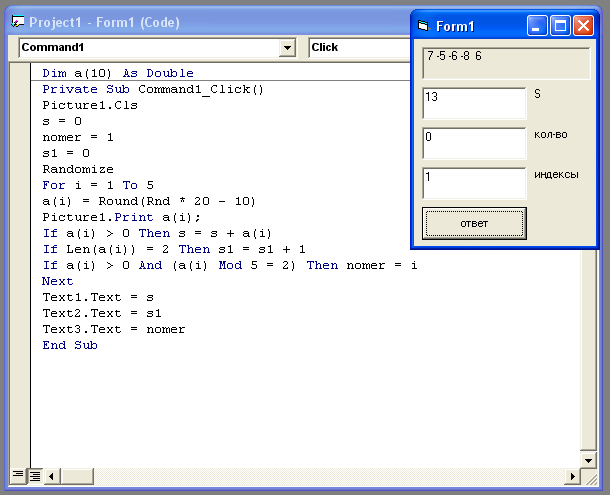Click the horizontal scrollbar thumb
610x495 pixels.
pos(77,476)
